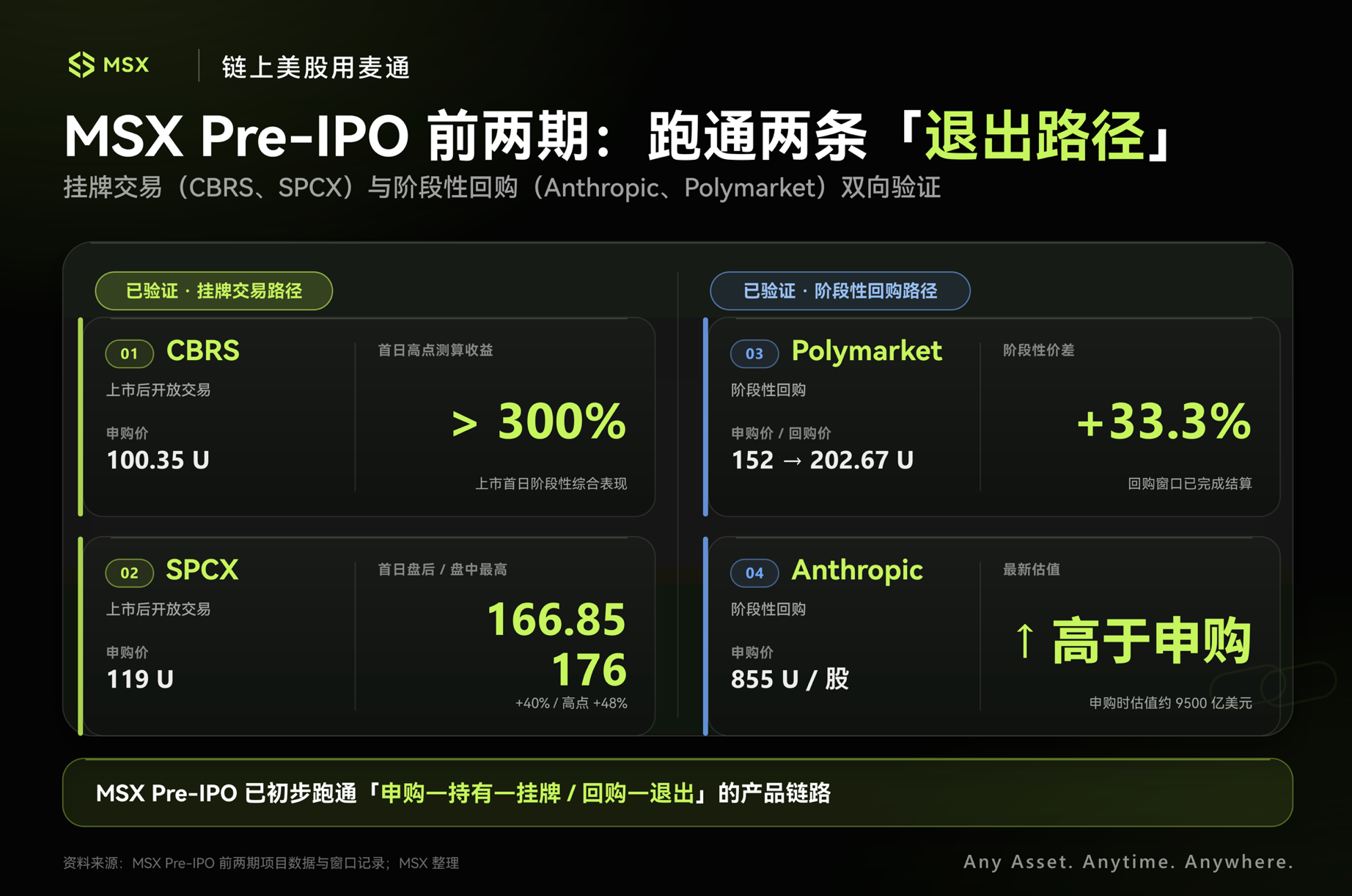
Task: Click the subtitle starting with "挂牌交易（CBRS、SPCX）"
Action: click(502, 188)
